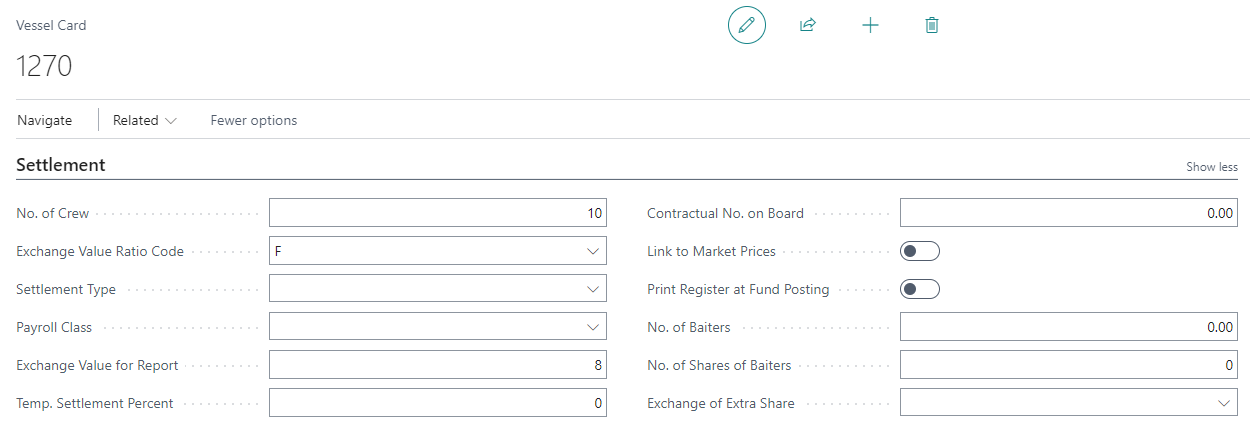
Task: Click the Share icon
Action: tap(807, 25)
